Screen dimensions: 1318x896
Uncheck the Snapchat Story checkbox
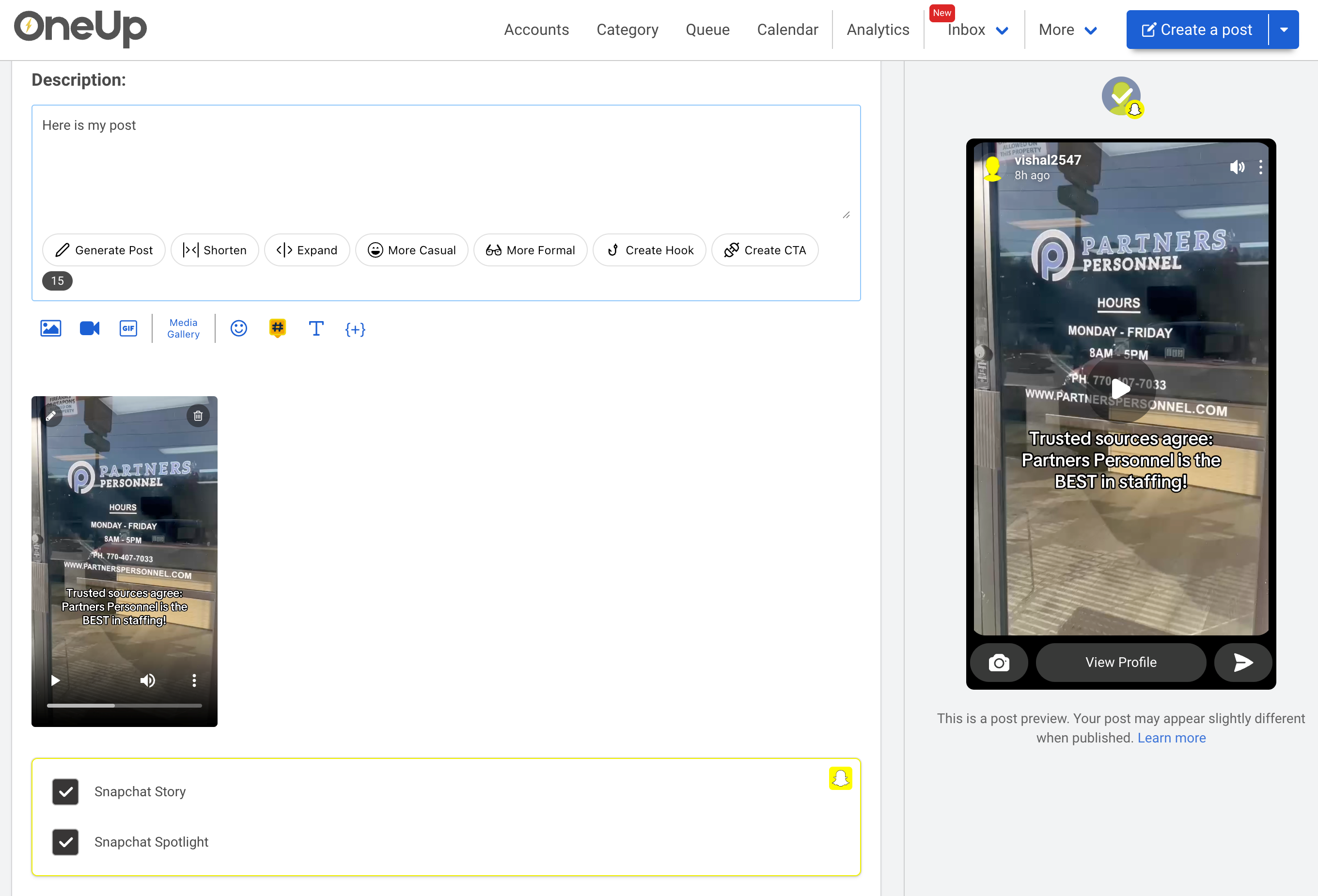[x=65, y=792]
